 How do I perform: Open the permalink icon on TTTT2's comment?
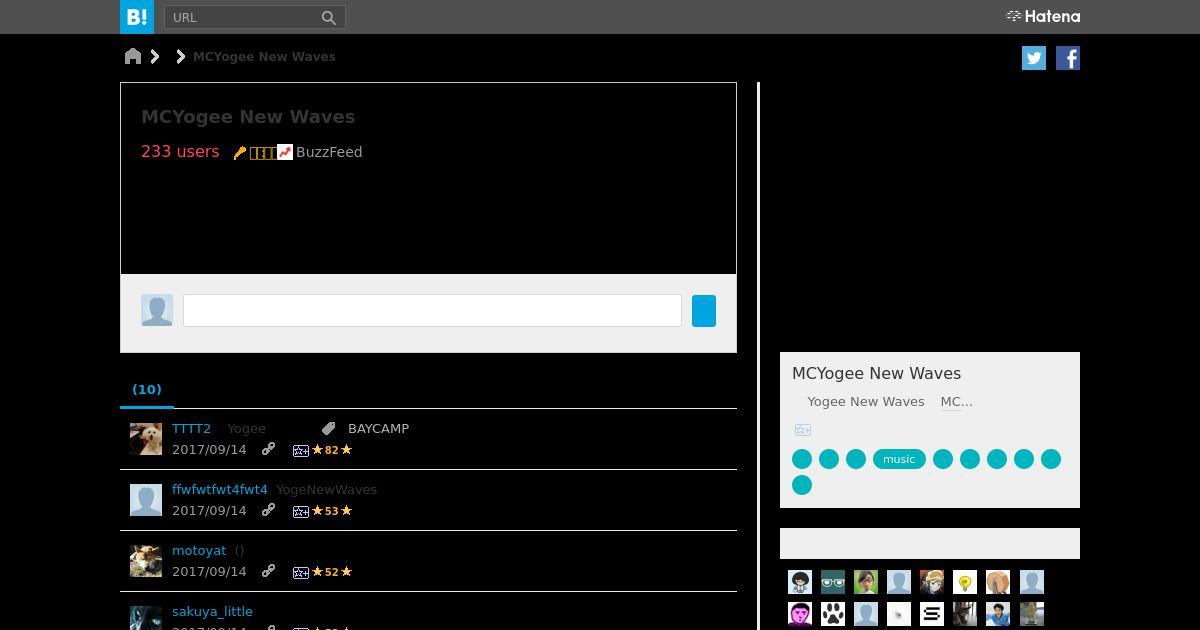[268, 449]
